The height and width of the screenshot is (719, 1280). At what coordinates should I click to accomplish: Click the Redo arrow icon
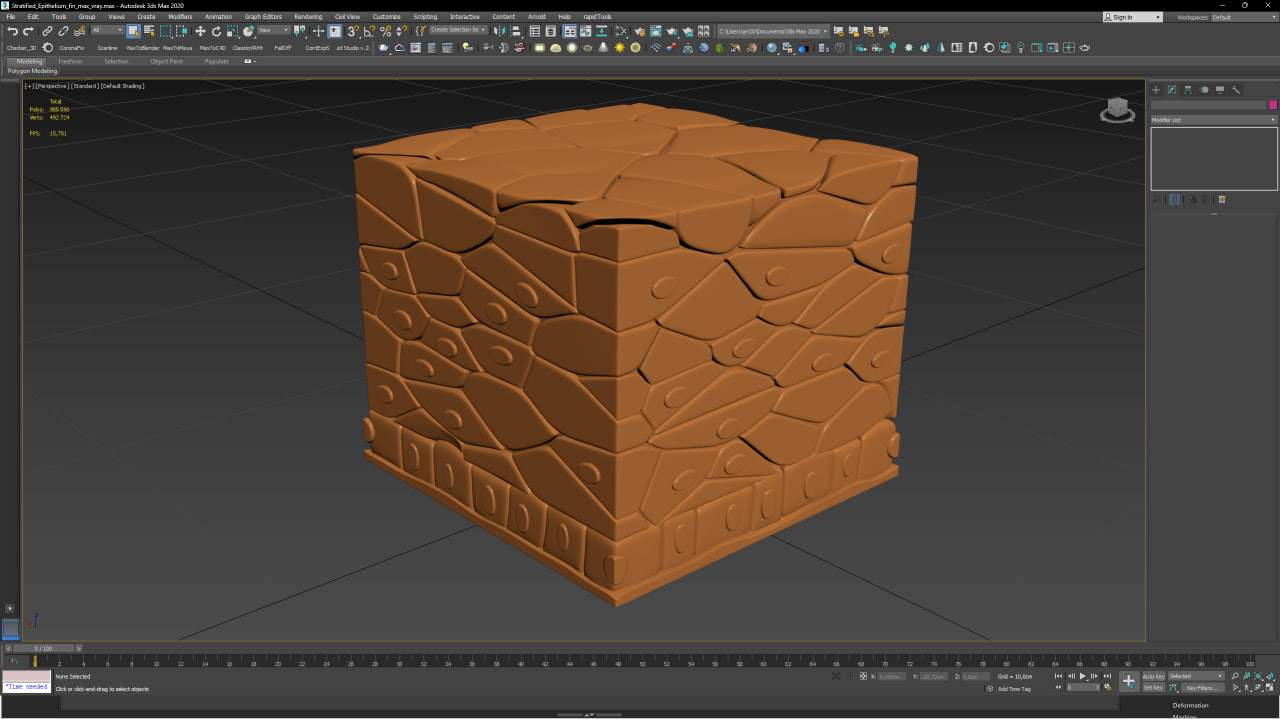(28, 31)
